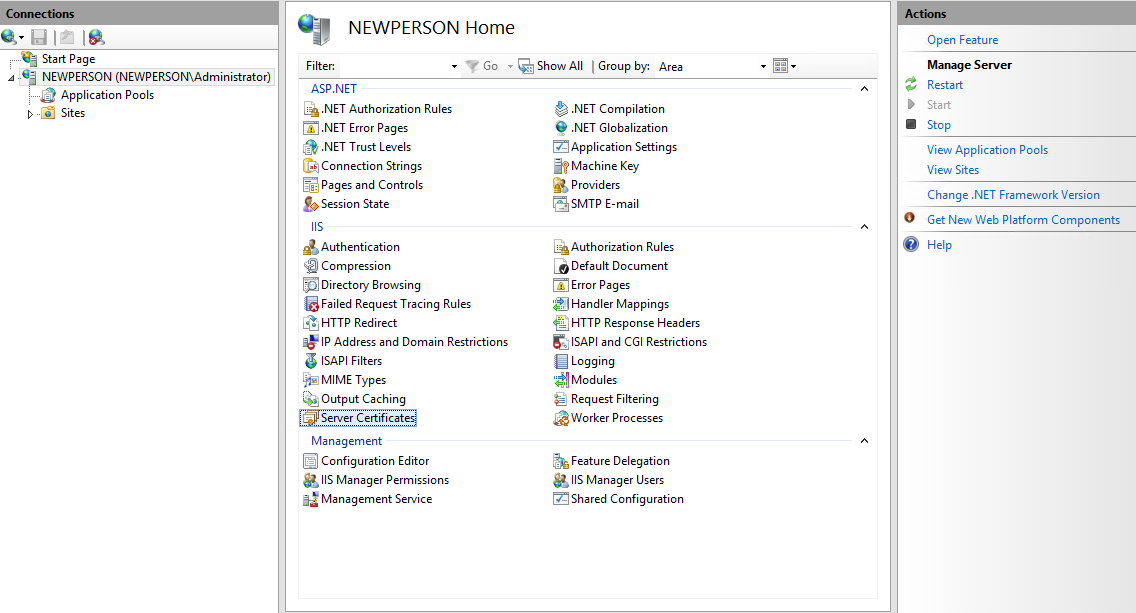Viewport: 1136px width, 613px height.
Task: Stop the server via Actions pane
Action: coord(939,124)
